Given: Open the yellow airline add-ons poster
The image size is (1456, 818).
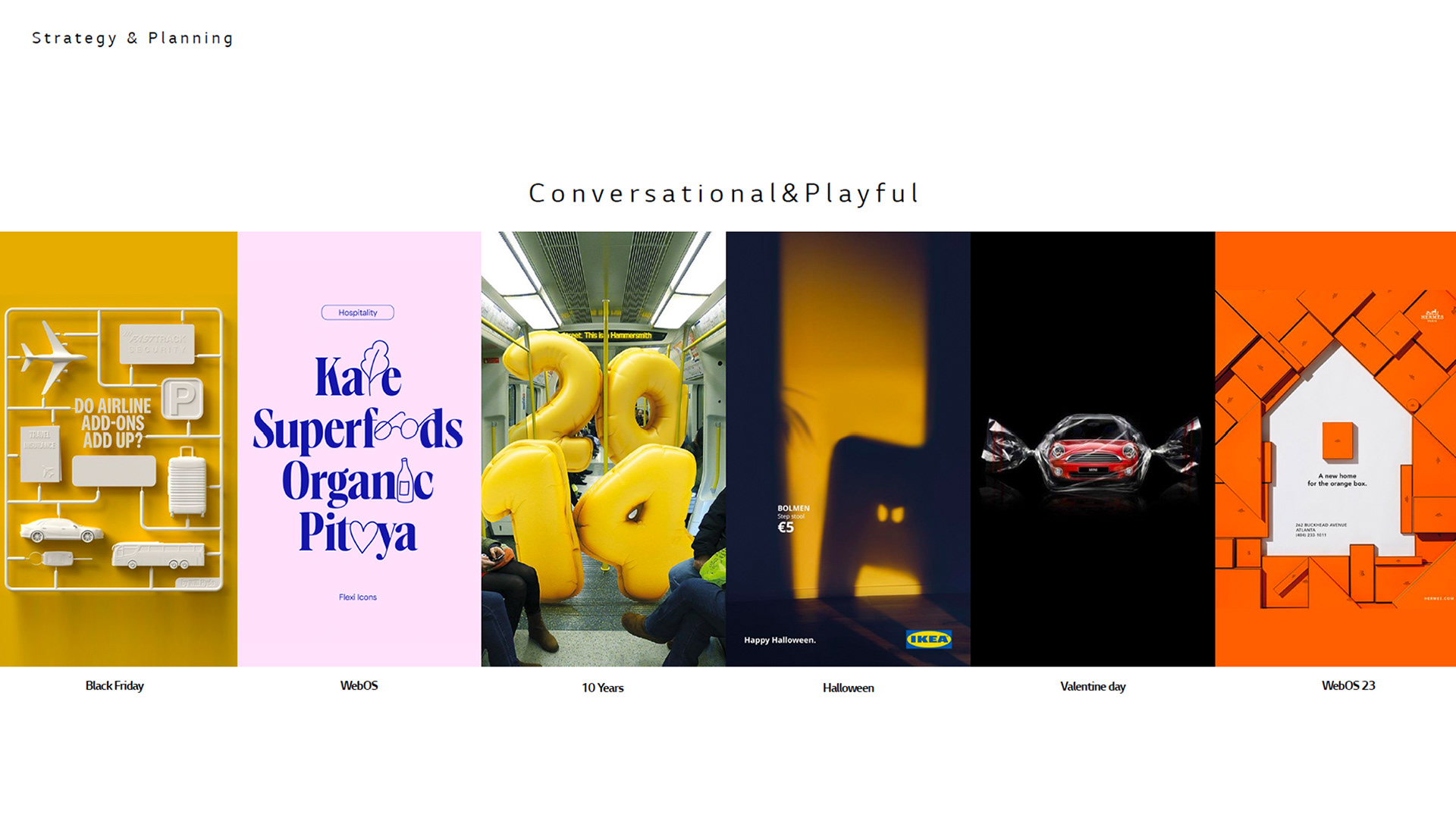Looking at the screenshot, I should (x=118, y=449).
